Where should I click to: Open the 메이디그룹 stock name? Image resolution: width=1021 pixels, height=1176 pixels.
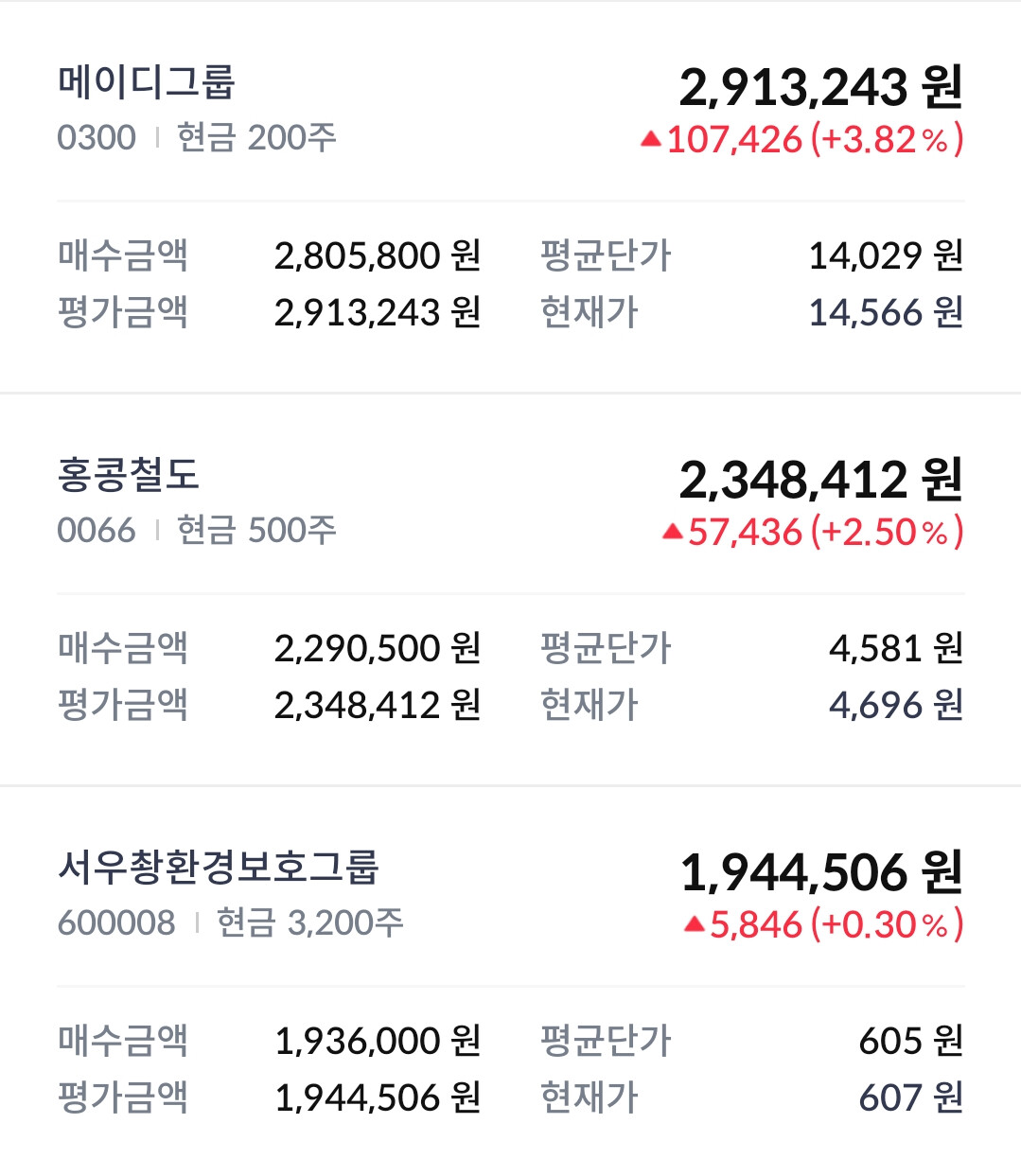(147, 82)
